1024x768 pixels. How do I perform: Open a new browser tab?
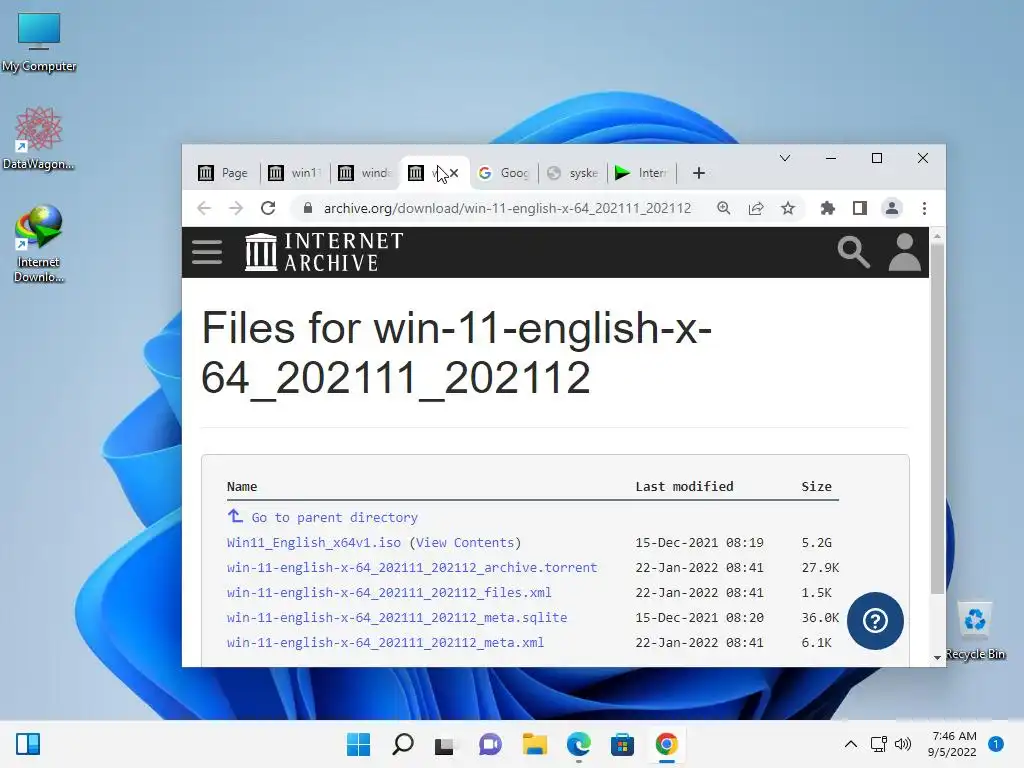699,173
